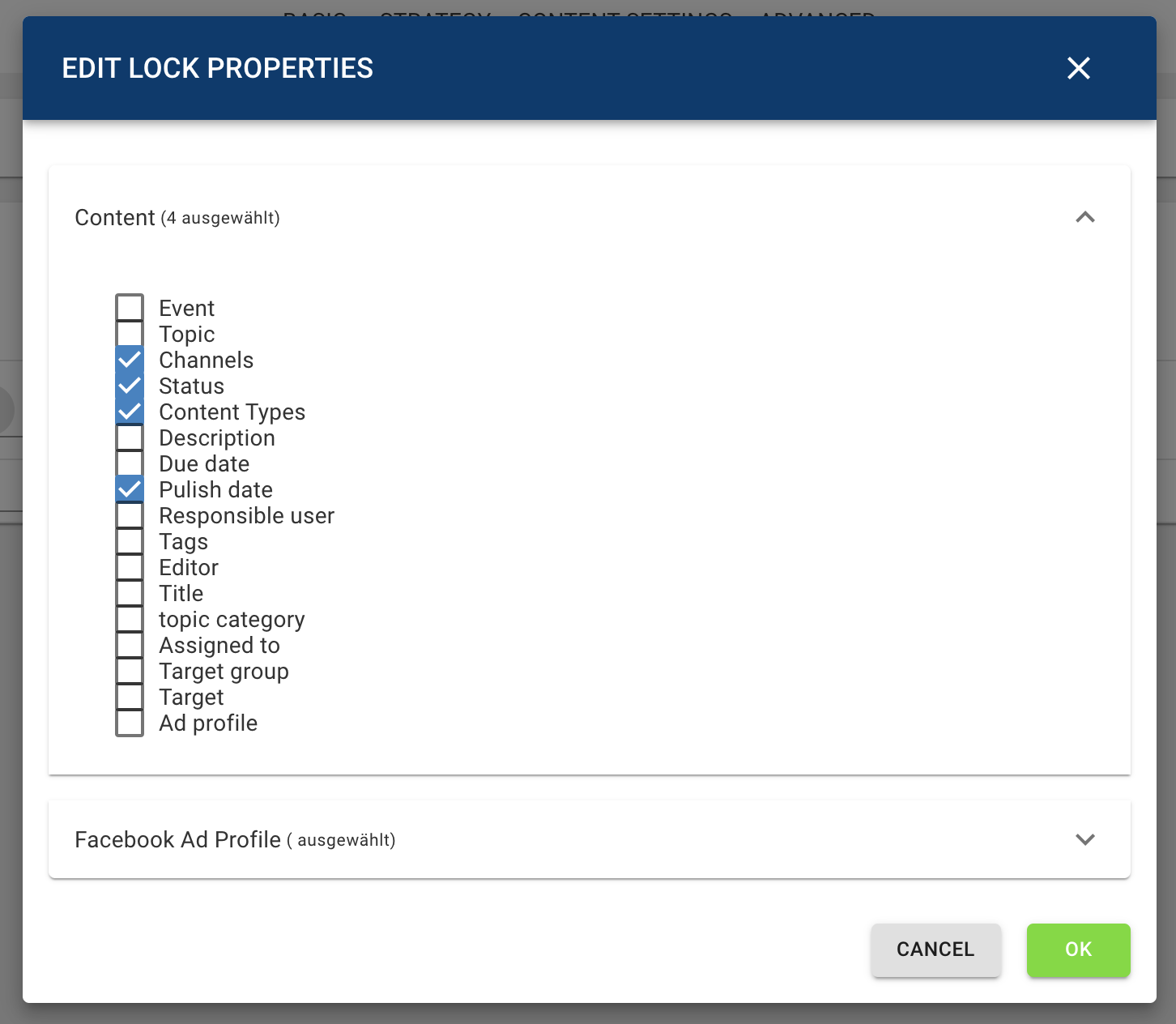Disable the Status checkbox

coord(130,386)
